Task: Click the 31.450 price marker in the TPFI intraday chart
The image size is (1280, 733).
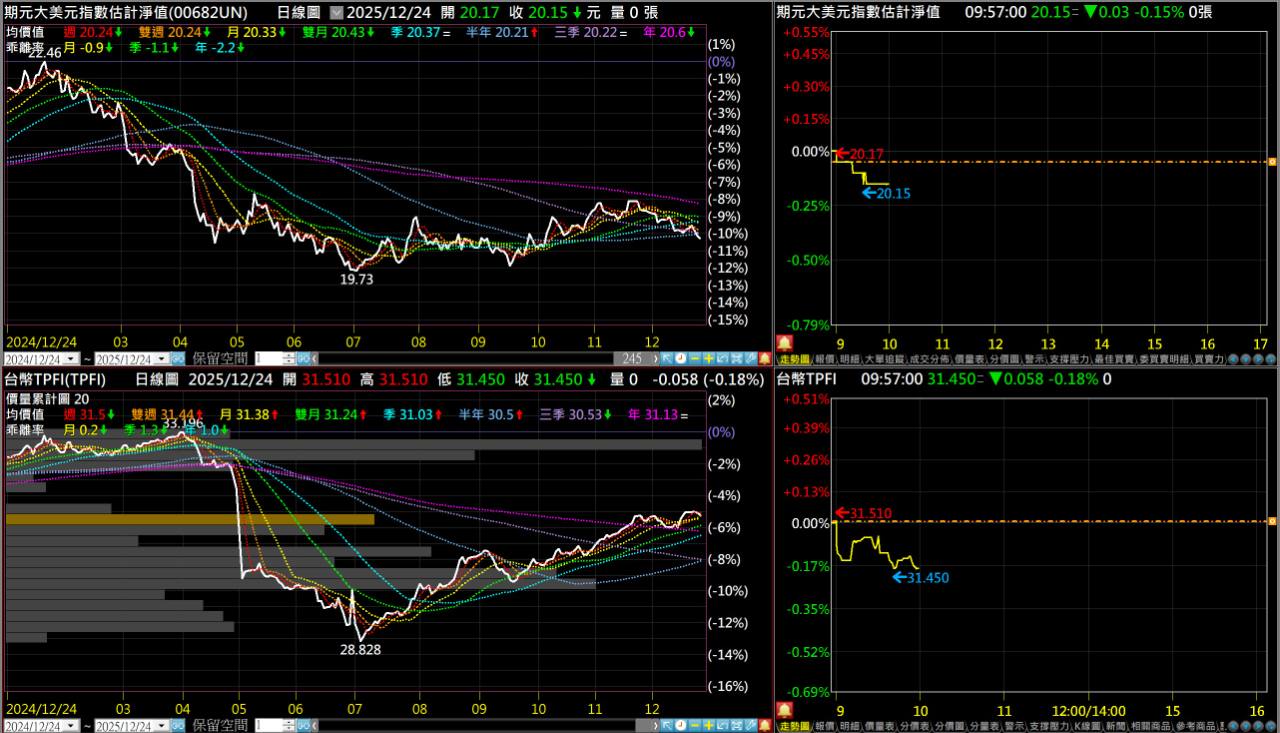Action: (x=920, y=577)
